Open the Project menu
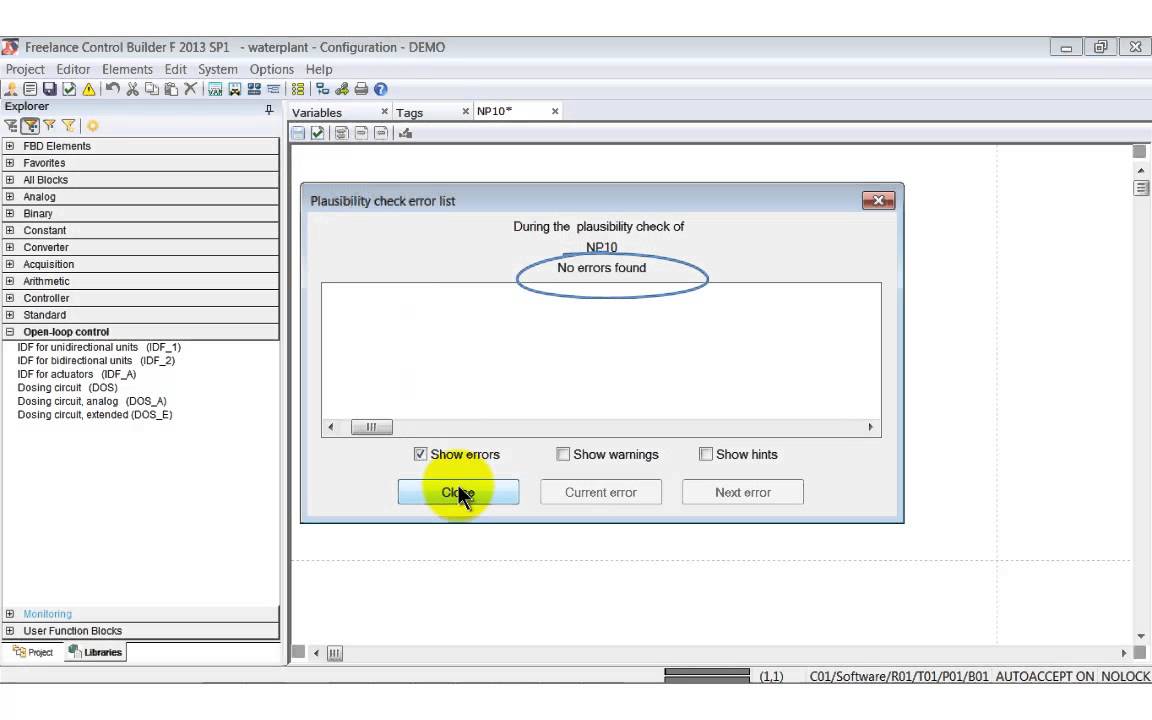The width and height of the screenshot is (1152, 720). point(25,69)
